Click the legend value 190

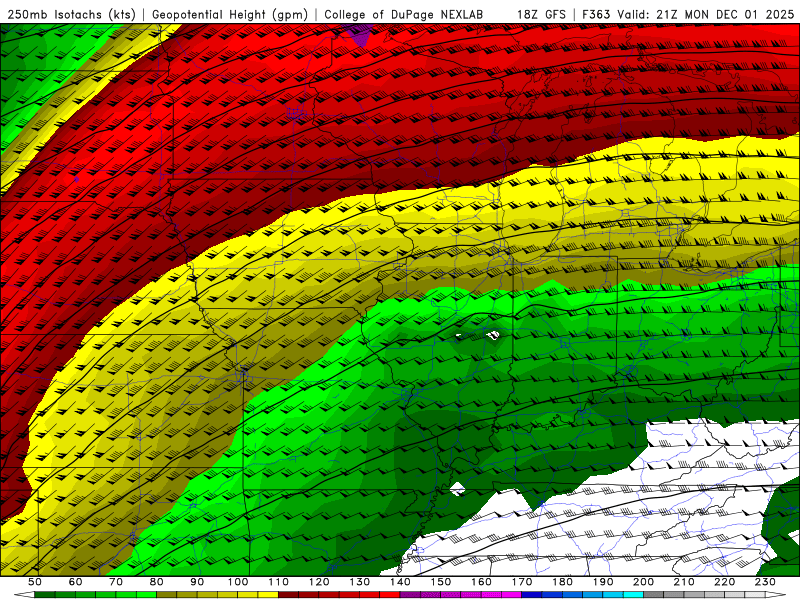click(x=603, y=582)
